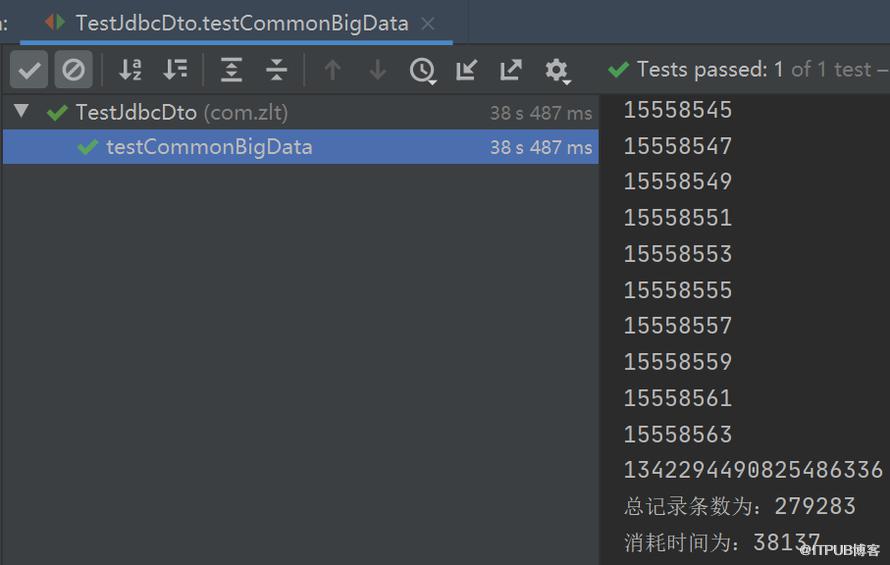
Task: Open test runner settings gear
Action: [557, 71]
